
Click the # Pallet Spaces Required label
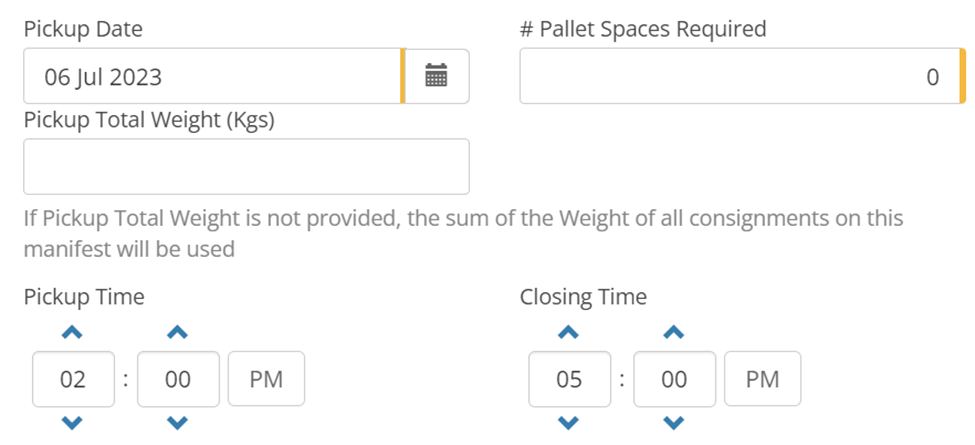pyautogui.click(x=643, y=29)
